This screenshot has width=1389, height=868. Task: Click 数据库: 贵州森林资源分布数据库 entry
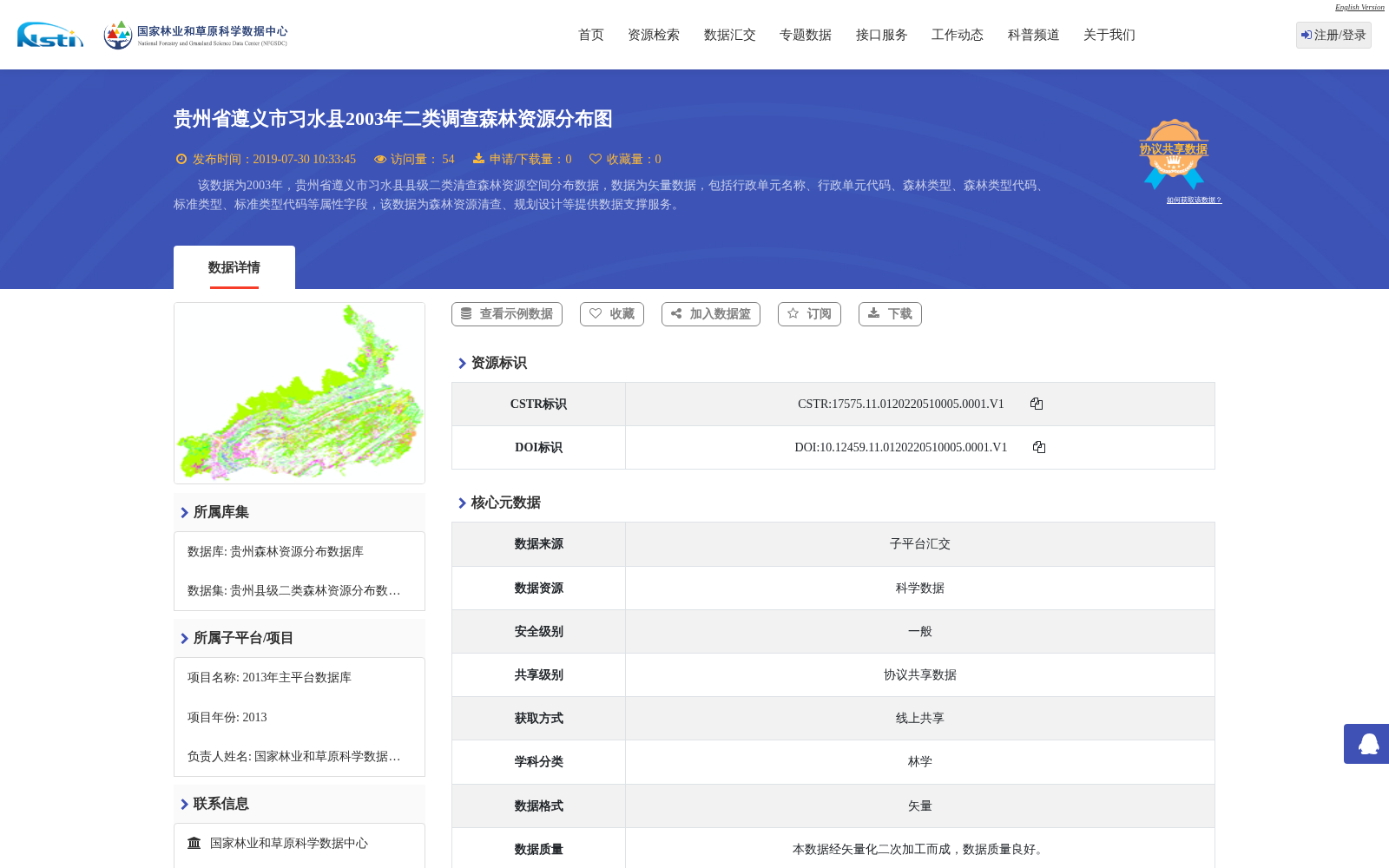coord(275,551)
